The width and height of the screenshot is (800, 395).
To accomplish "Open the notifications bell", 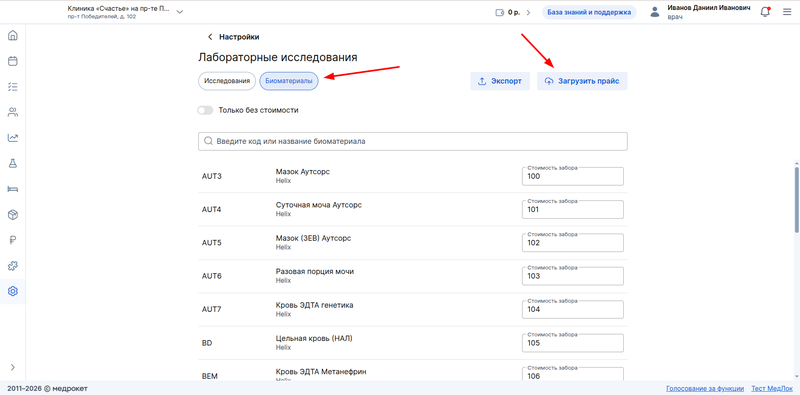I will pyautogui.click(x=765, y=12).
